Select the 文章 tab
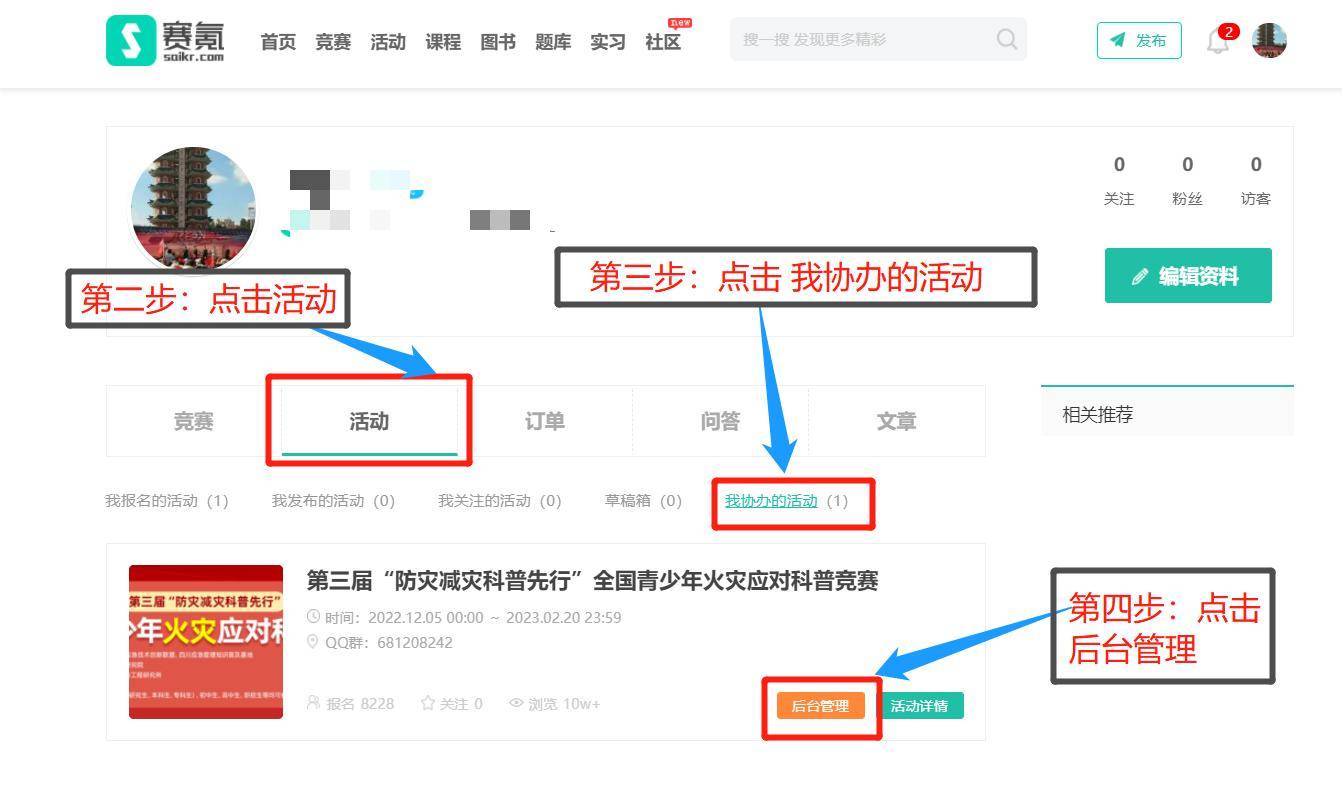This screenshot has height=795, width=1342. (x=896, y=422)
